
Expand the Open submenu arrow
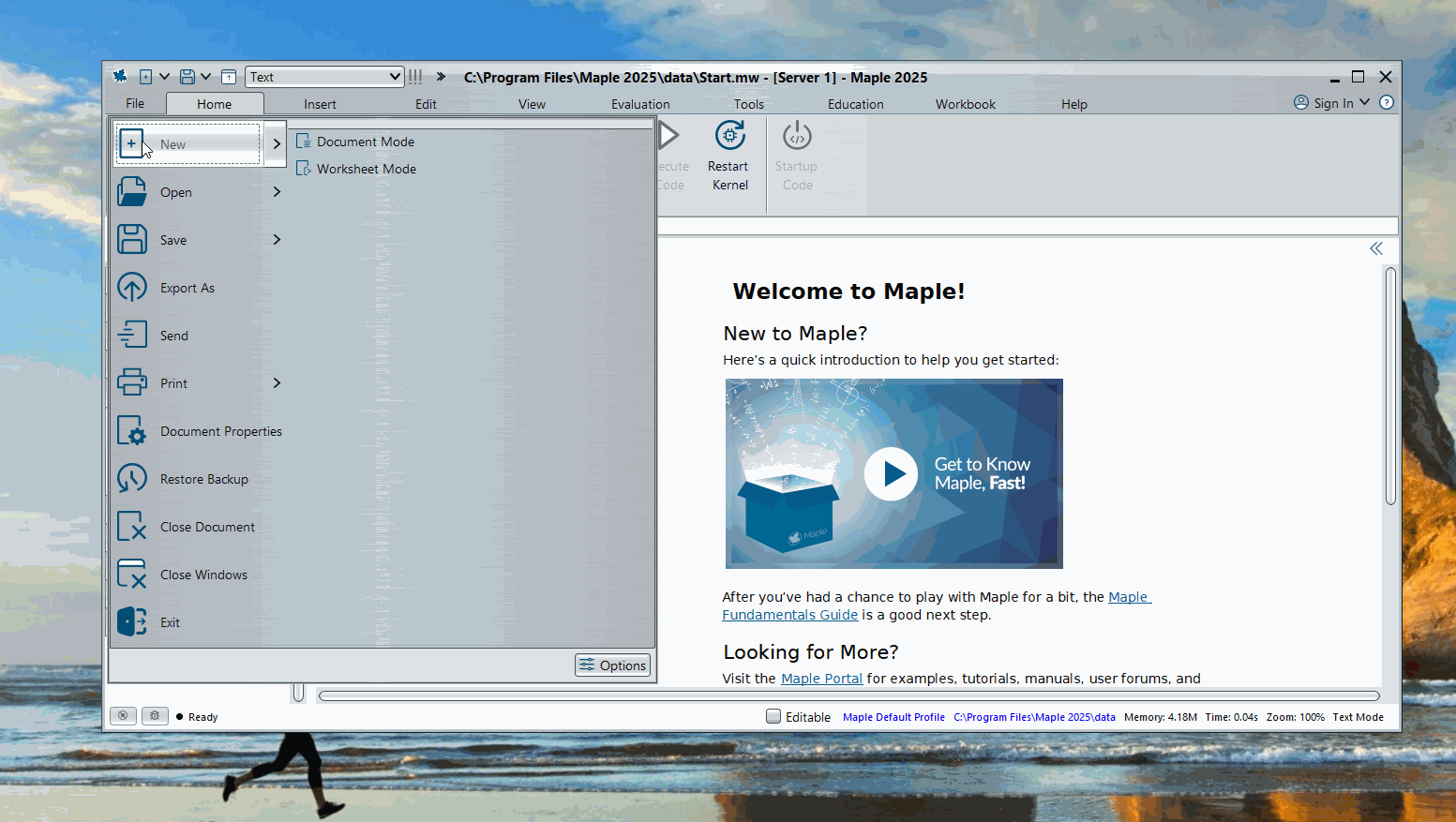point(277,191)
